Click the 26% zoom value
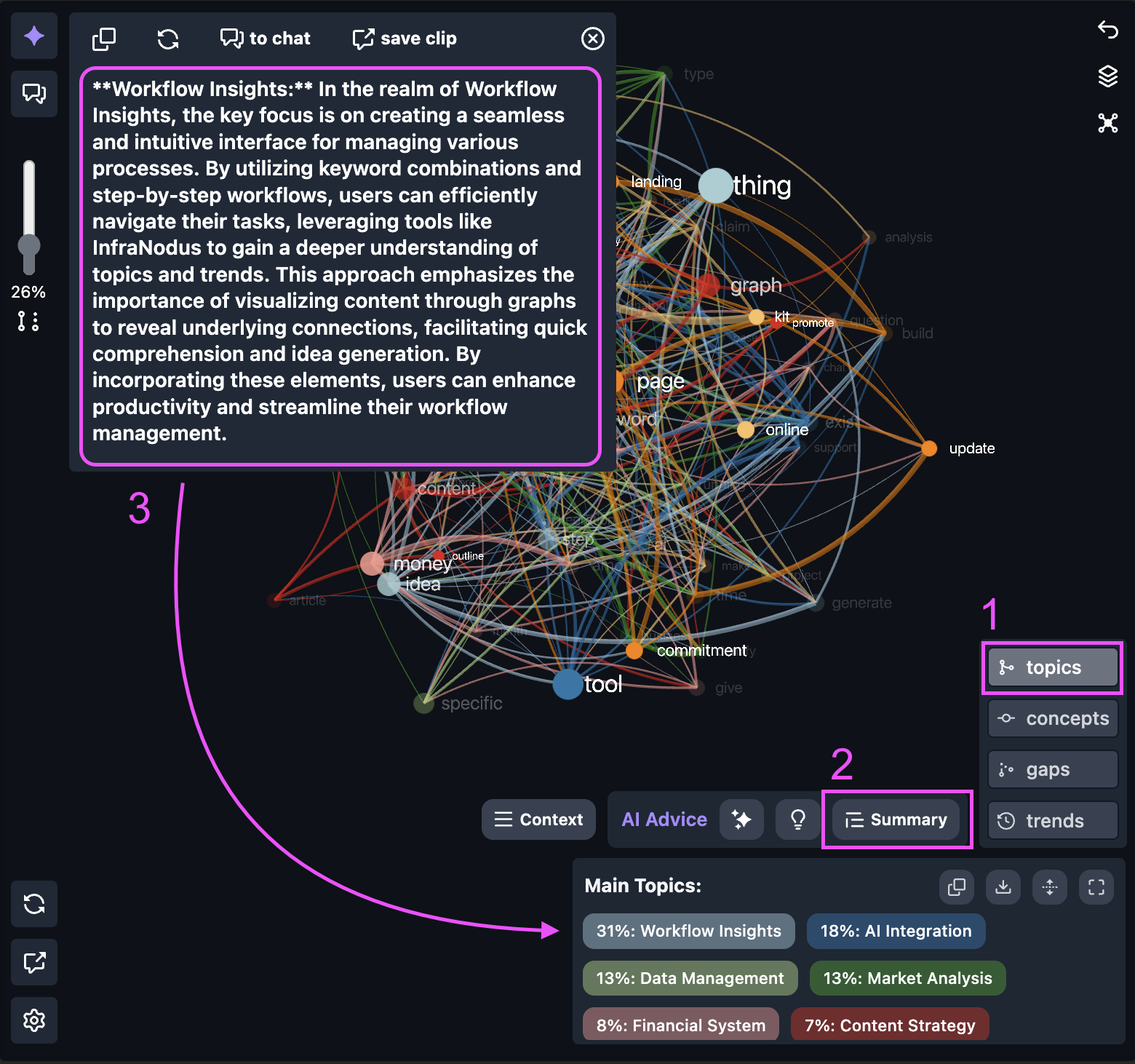 click(28, 292)
